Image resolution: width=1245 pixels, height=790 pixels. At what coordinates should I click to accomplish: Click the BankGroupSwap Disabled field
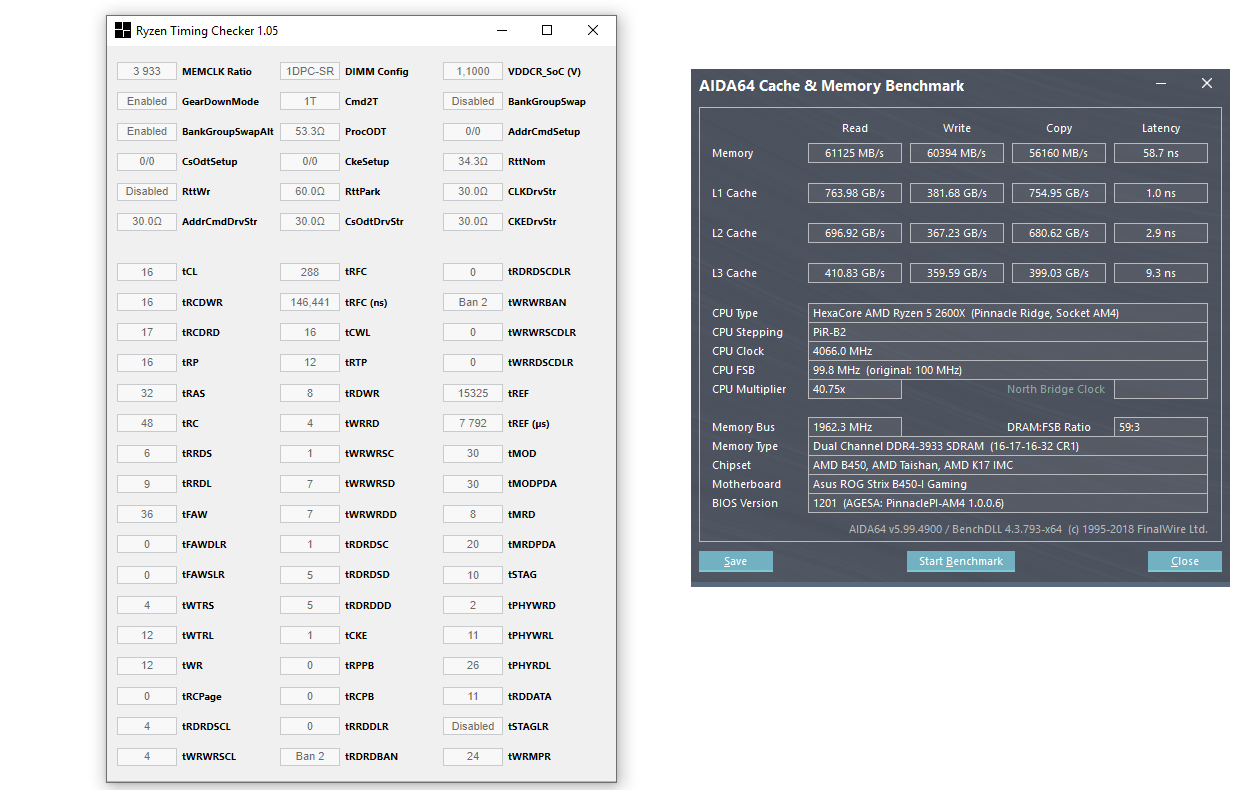[x=473, y=101]
